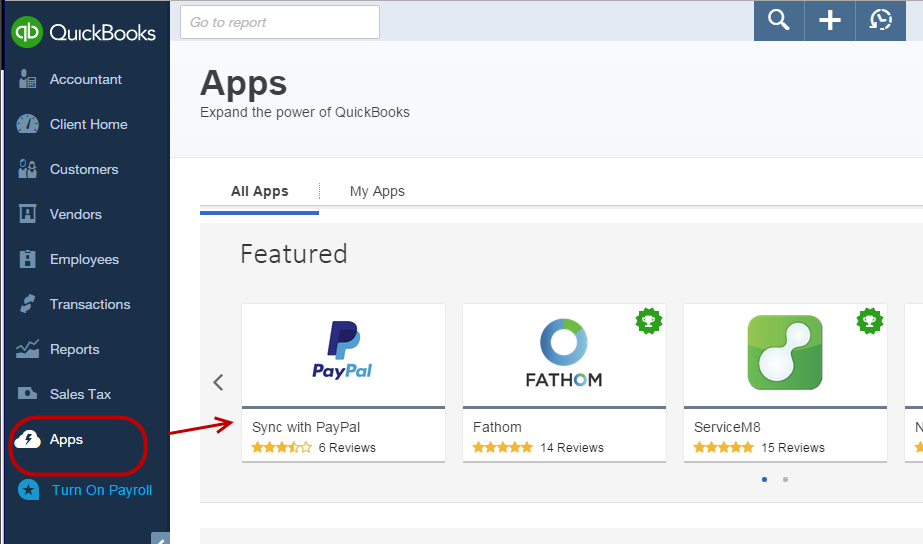
Task: Go to previous featured apps
Action: pos(218,382)
